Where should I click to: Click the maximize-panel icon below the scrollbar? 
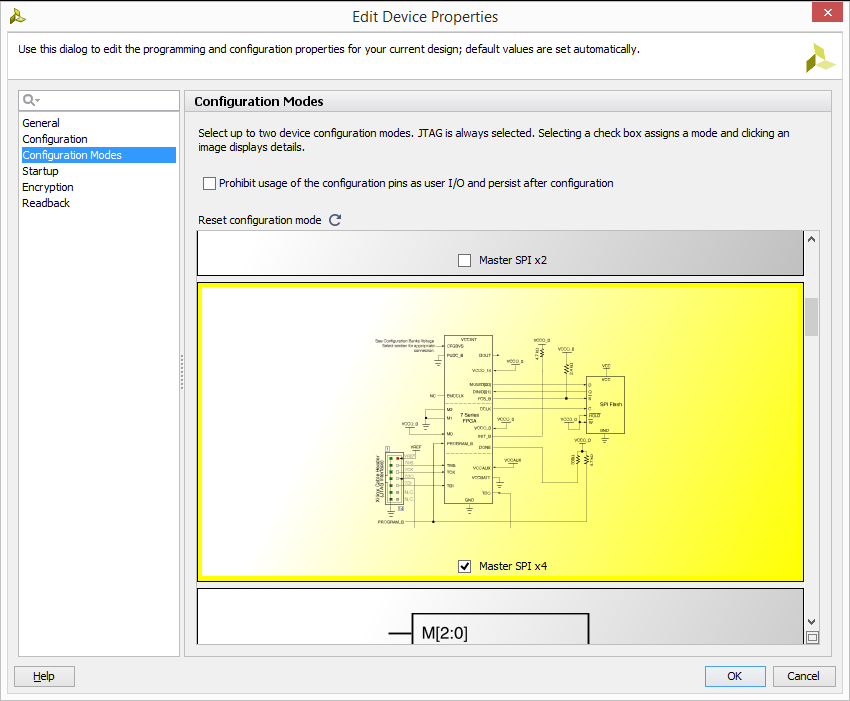812,638
